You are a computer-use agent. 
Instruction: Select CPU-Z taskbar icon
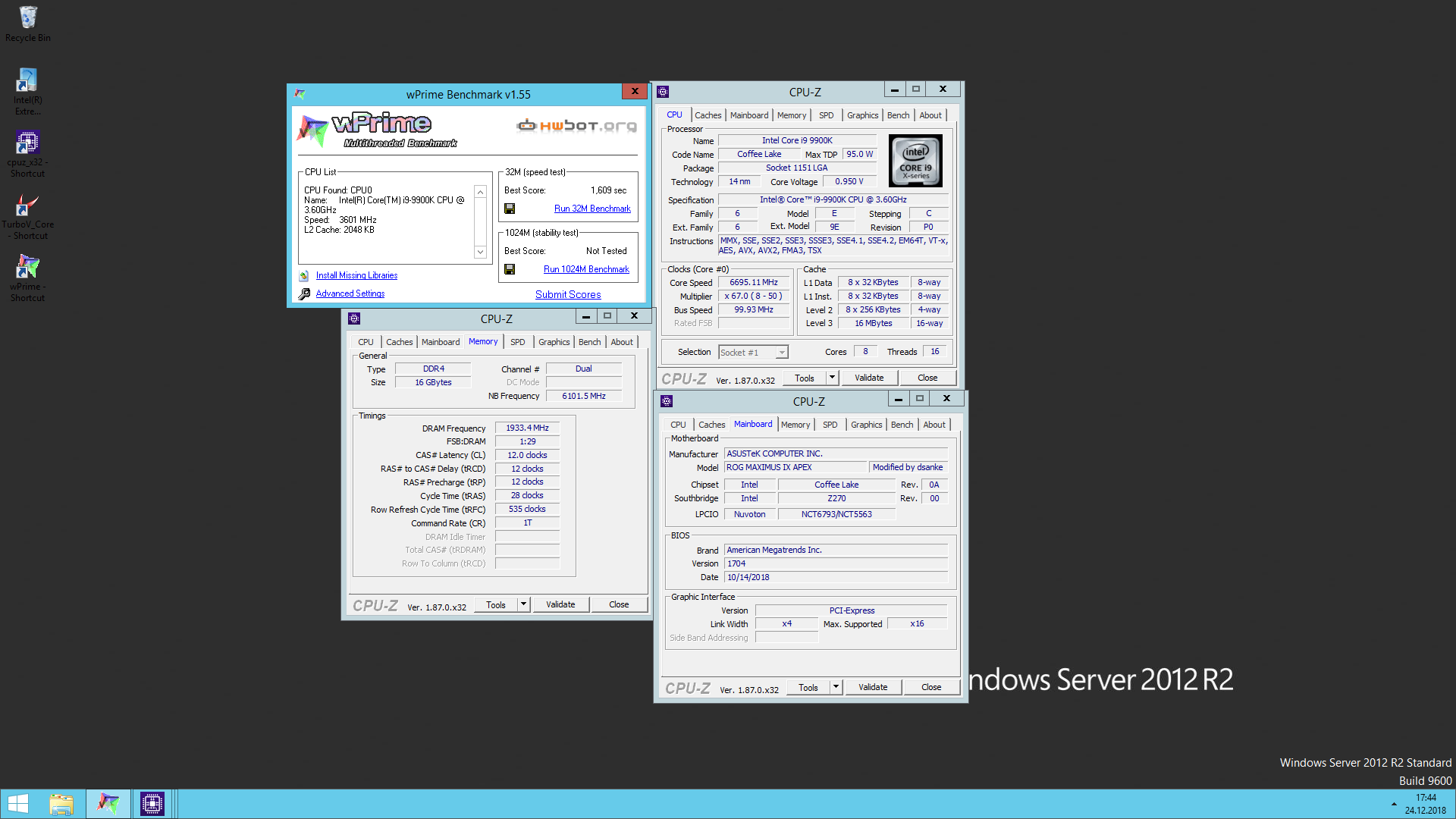click(152, 804)
